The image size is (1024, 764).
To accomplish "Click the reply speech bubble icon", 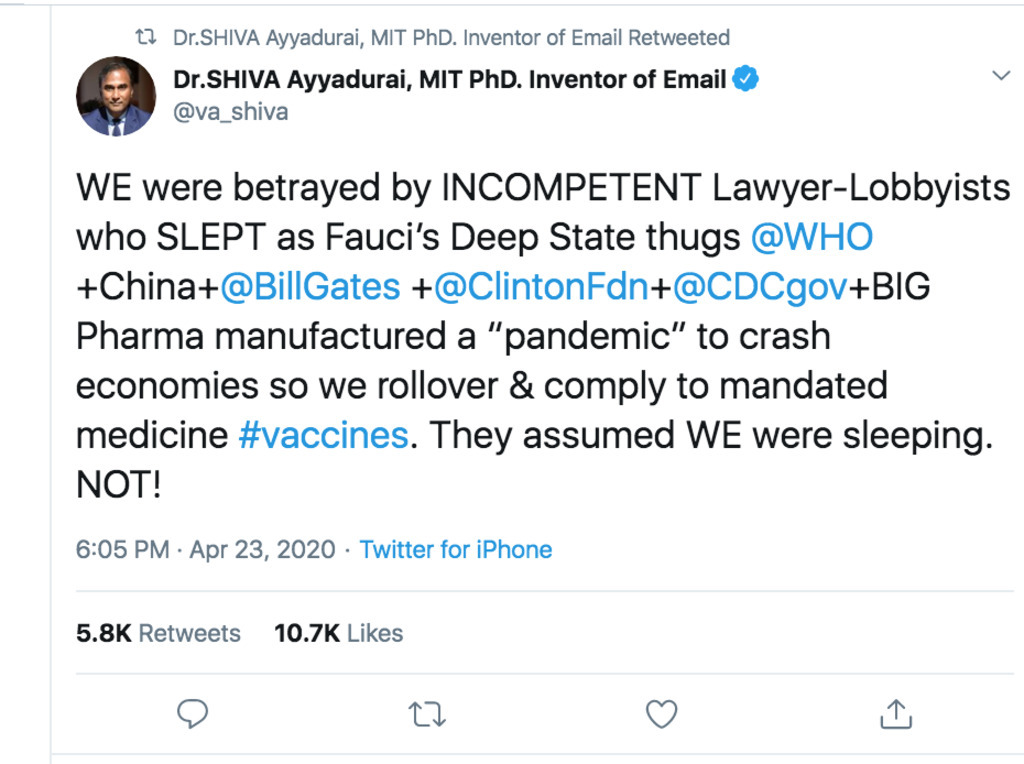I will [192, 713].
